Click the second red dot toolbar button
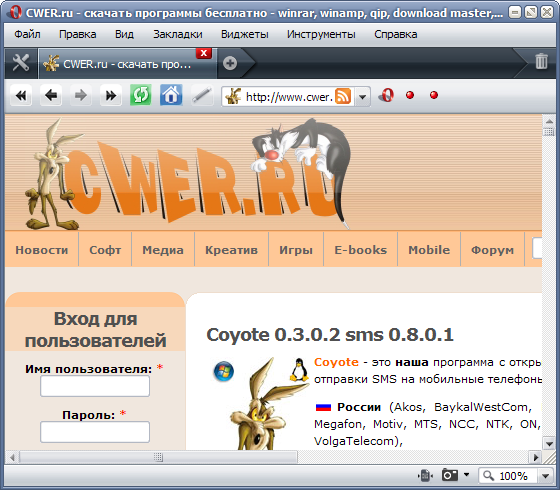 434,95
